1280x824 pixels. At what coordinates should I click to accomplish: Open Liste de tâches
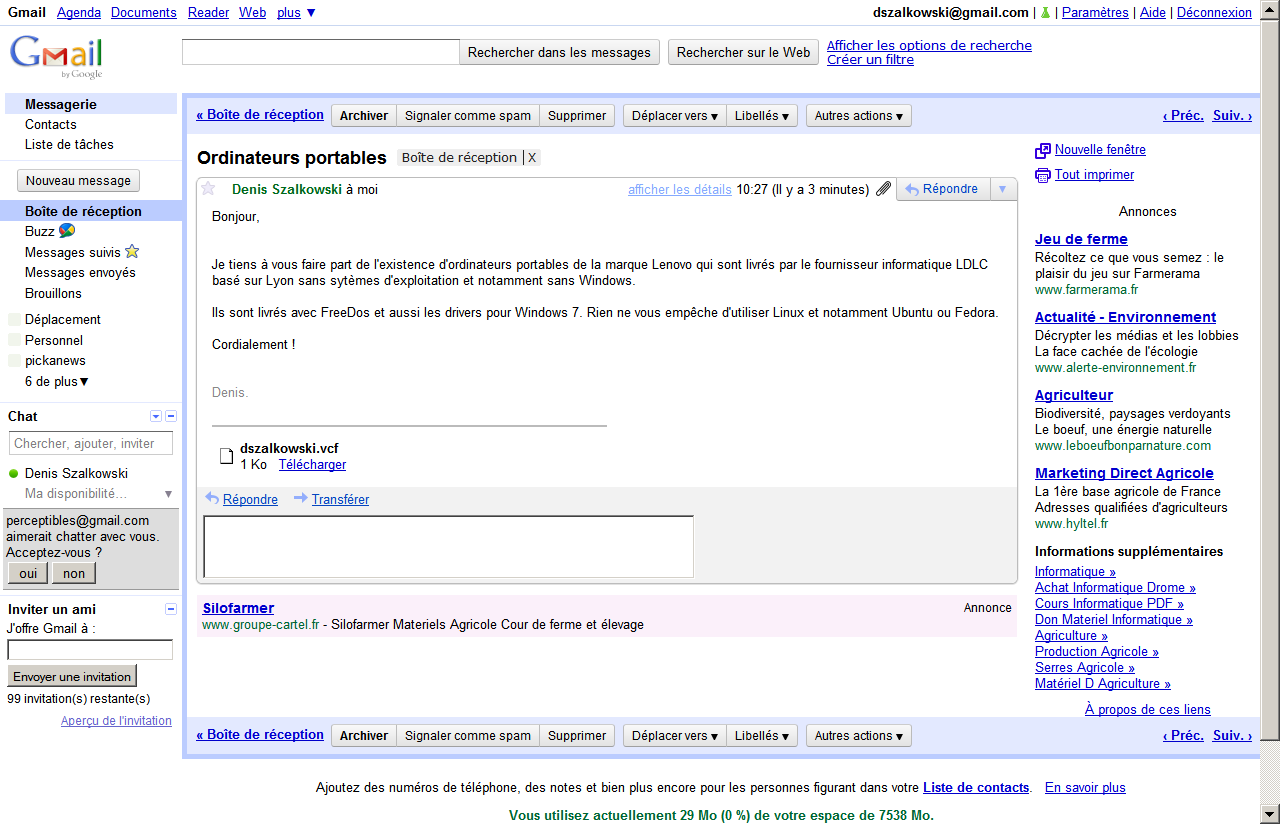point(69,145)
